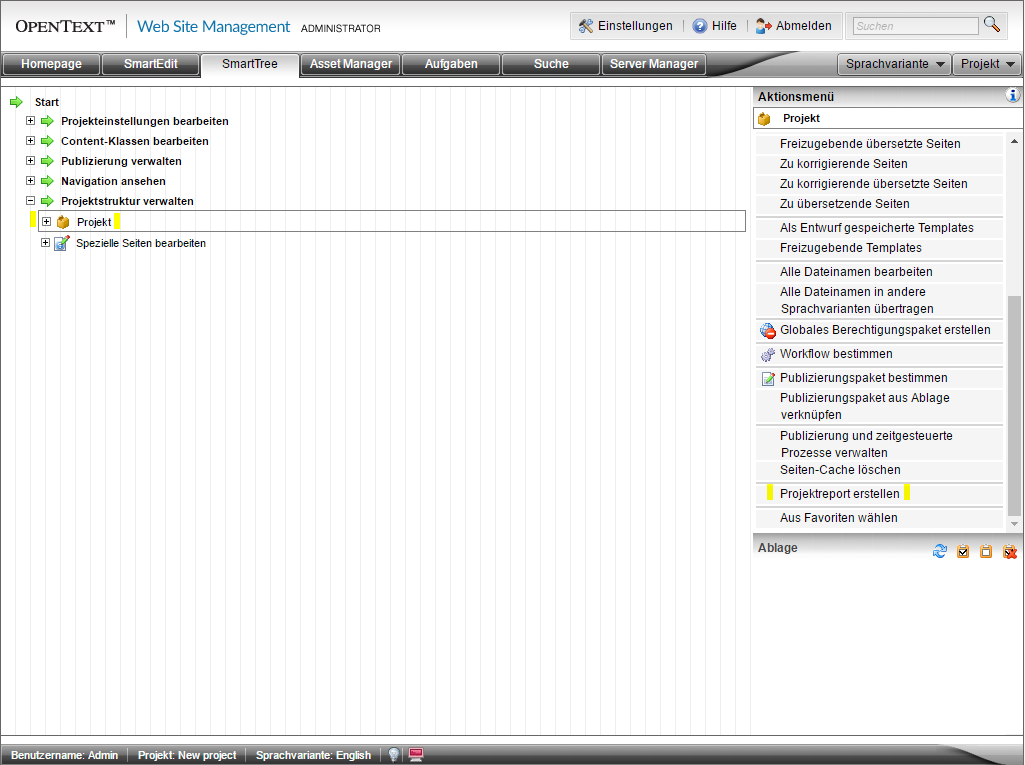
Task: Click the Projekt package icon in the tree
Action: 63,222
